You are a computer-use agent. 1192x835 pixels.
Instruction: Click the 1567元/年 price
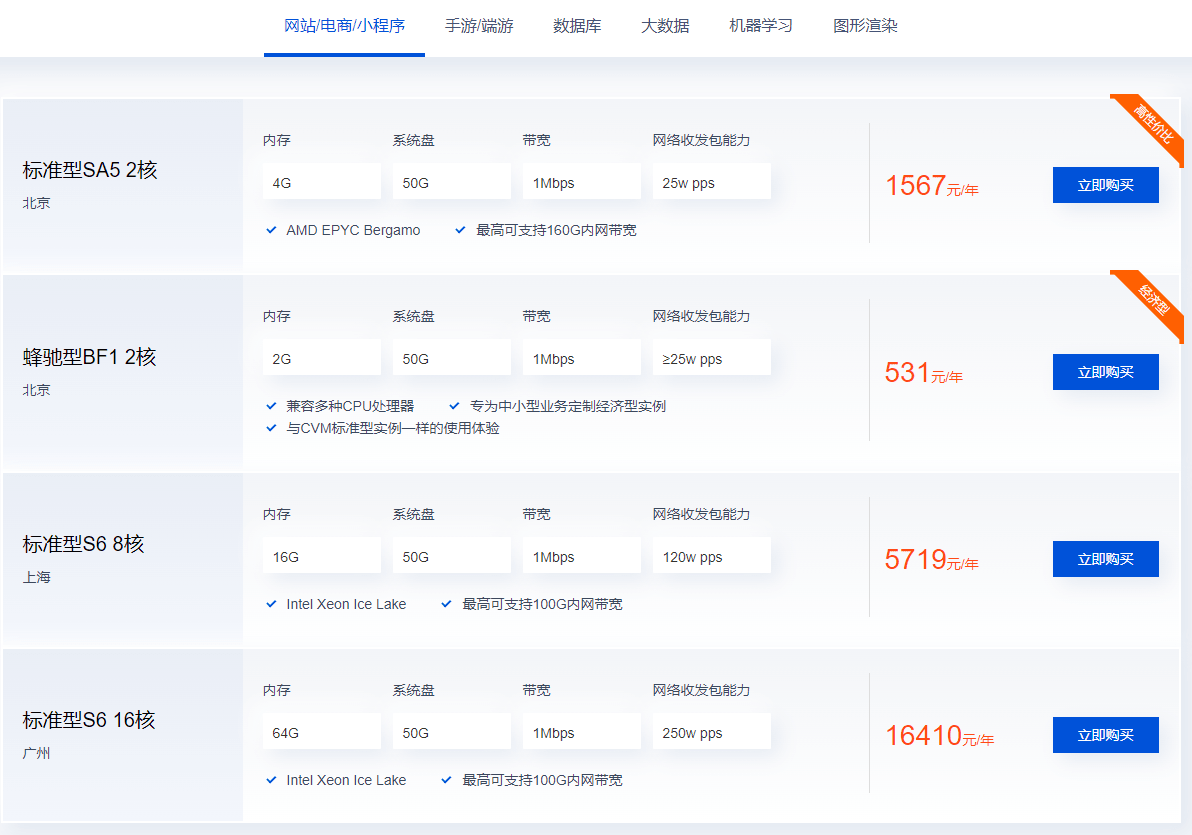[x=932, y=186]
